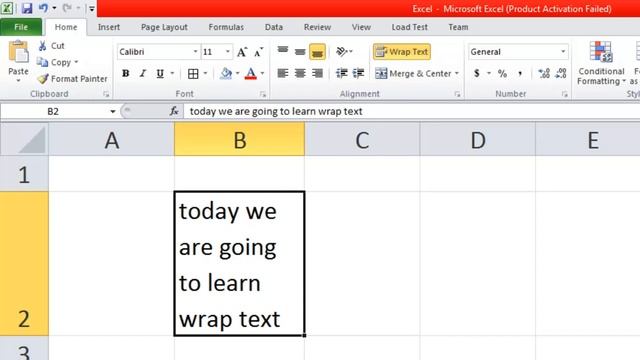Open the Customize Quick Access Toolbar dropdown
The height and width of the screenshot is (360, 640).
pyautogui.click(x=92, y=9)
